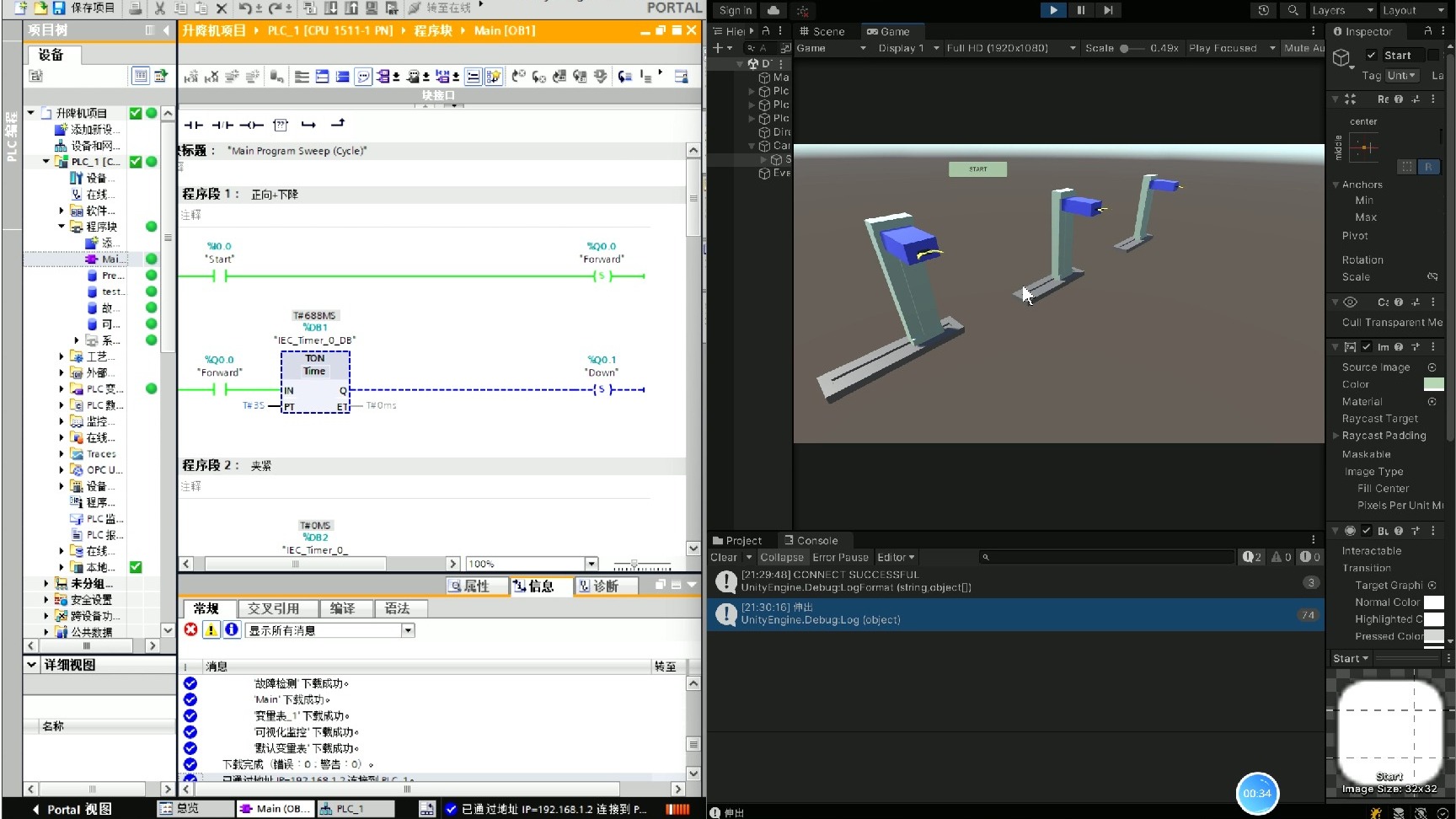The height and width of the screenshot is (819, 1456).
Task: Open Unity cloud services icon
Action: (773, 10)
